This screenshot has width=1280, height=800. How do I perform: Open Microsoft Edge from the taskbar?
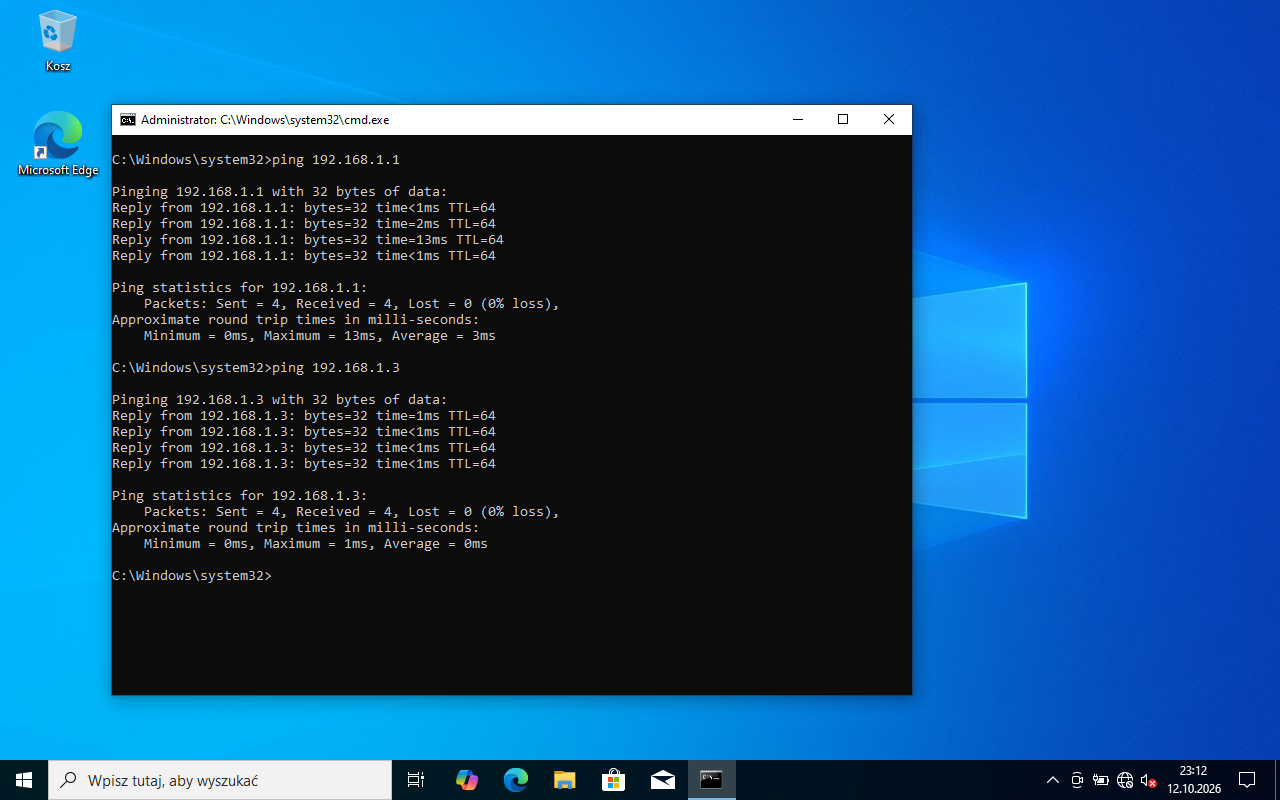pyautogui.click(x=515, y=780)
